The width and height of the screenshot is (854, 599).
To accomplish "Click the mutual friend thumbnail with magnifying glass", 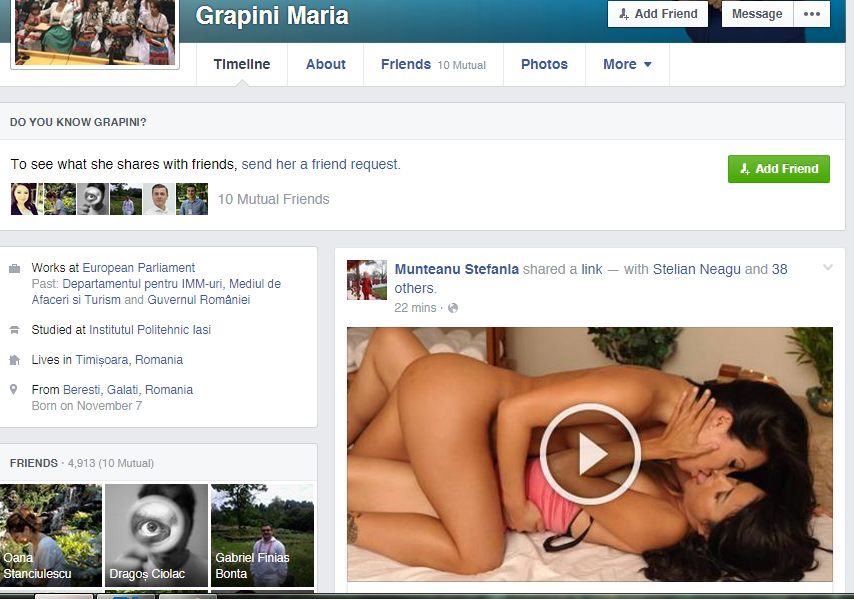I will pyautogui.click(x=93, y=199).
